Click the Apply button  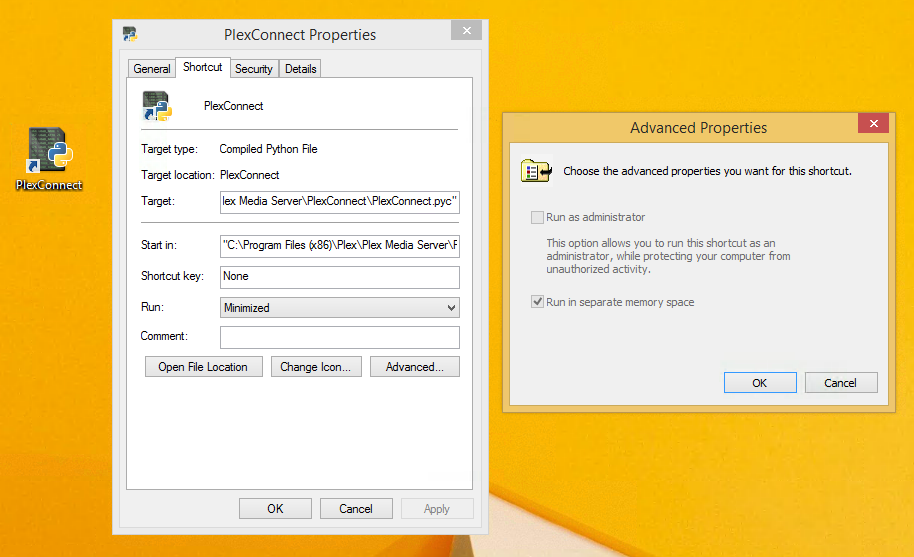tap(437, 509)
